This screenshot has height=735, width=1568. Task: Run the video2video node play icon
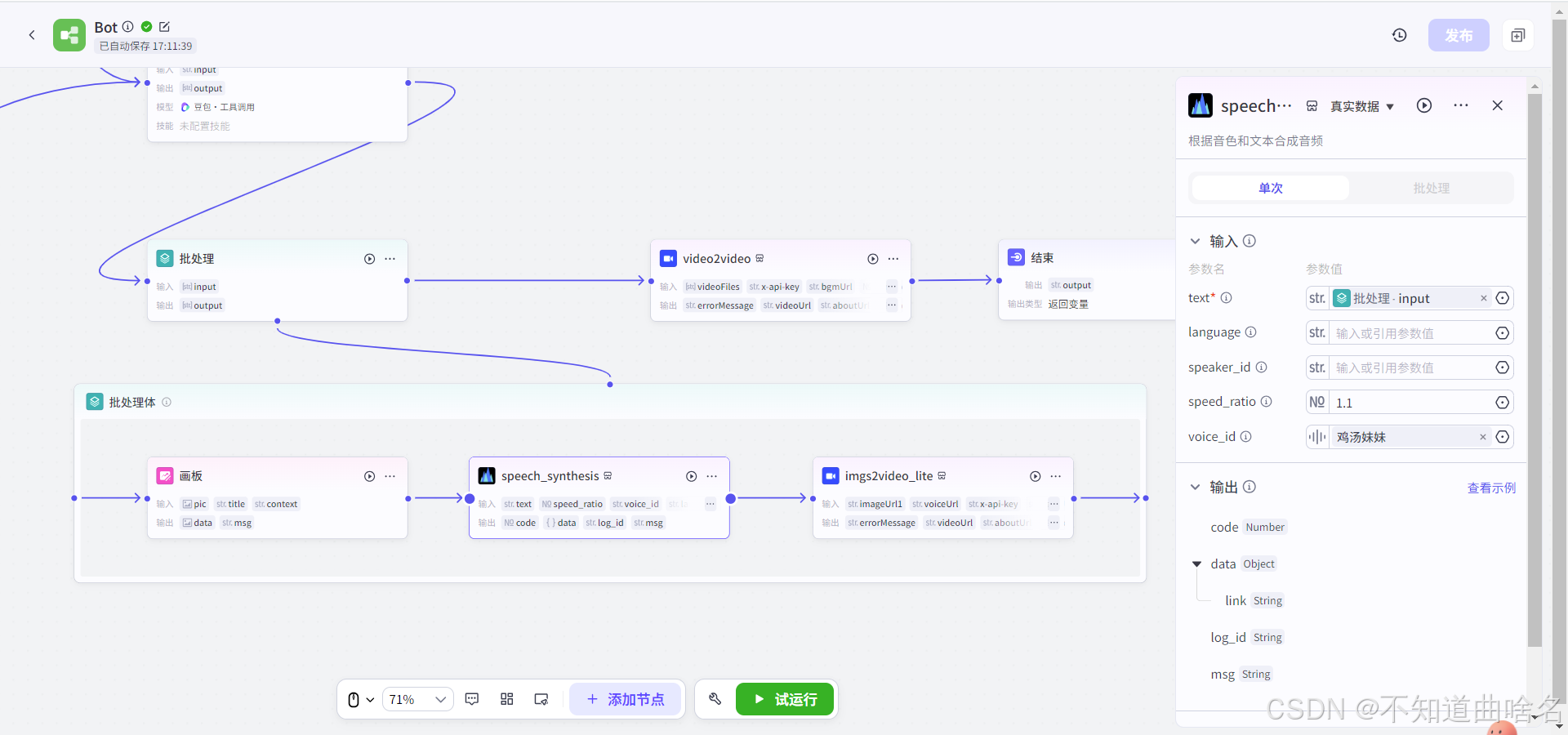pos(873,259)
